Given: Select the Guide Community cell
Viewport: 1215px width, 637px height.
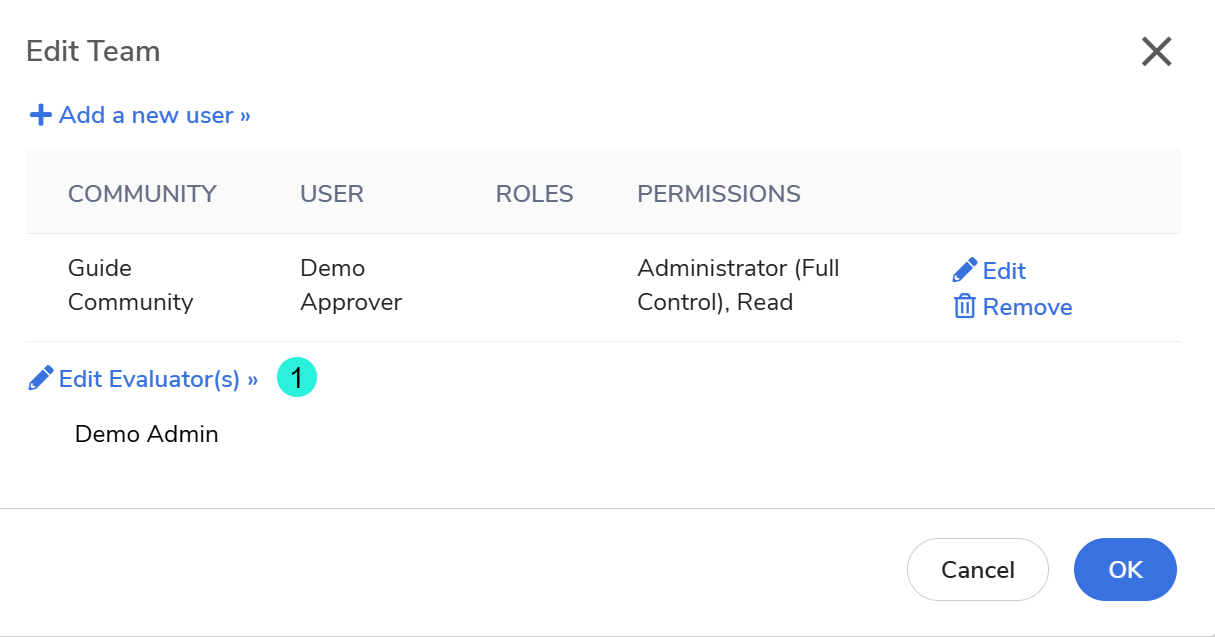Looking at the screenshot, I should [x=130, y=285].
